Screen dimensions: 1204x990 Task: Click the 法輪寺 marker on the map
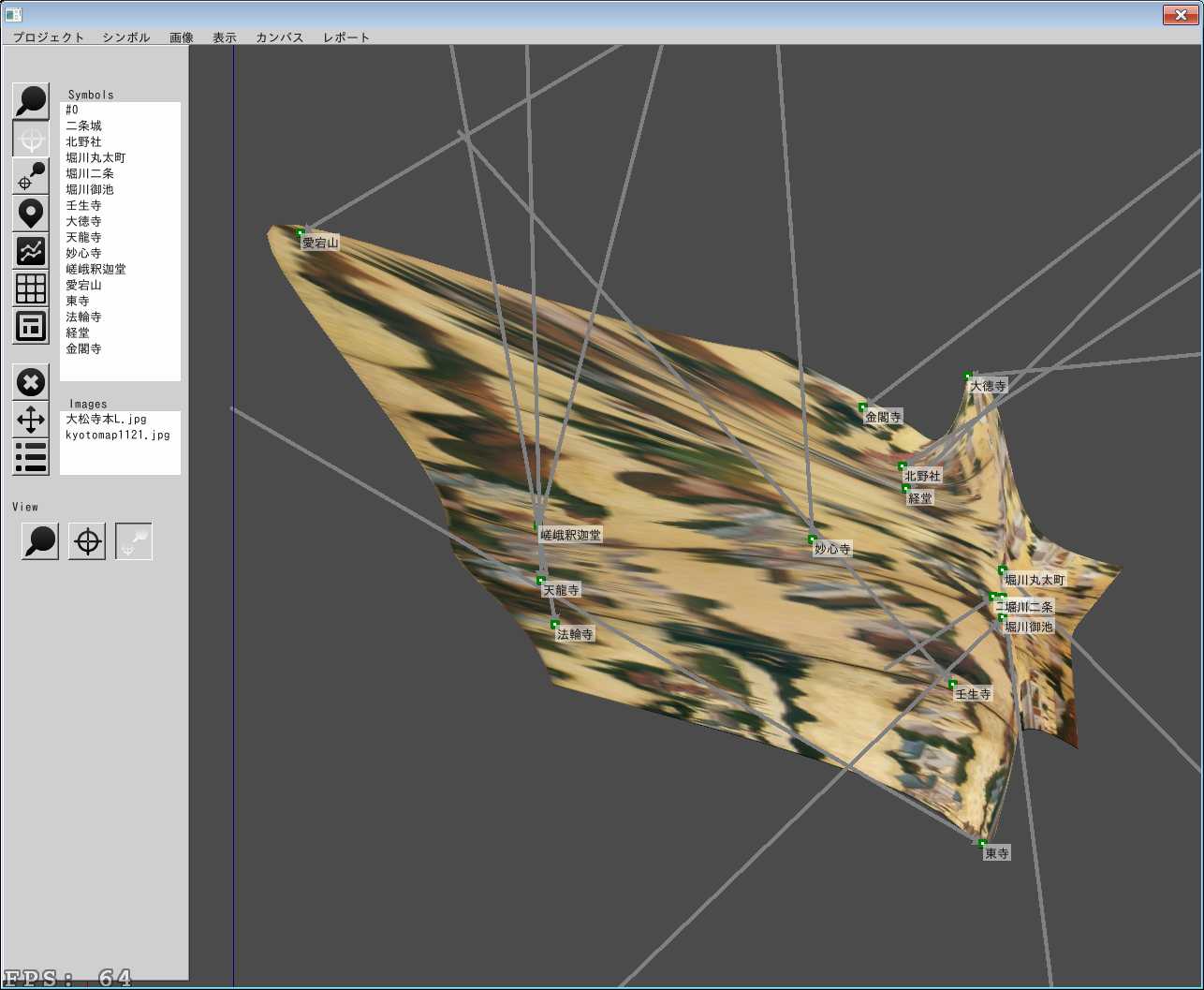(554, 624)
